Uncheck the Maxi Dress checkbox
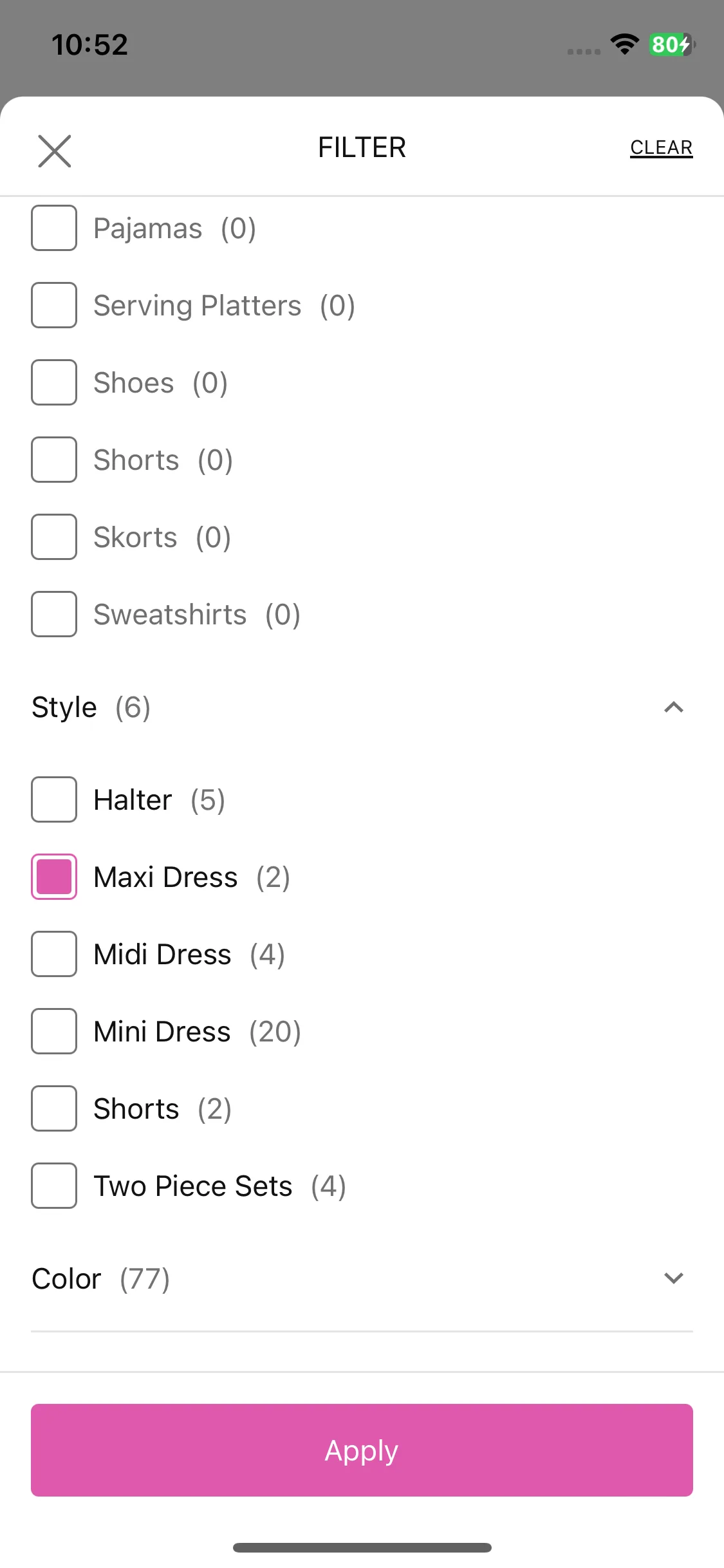 click(54, 877)
